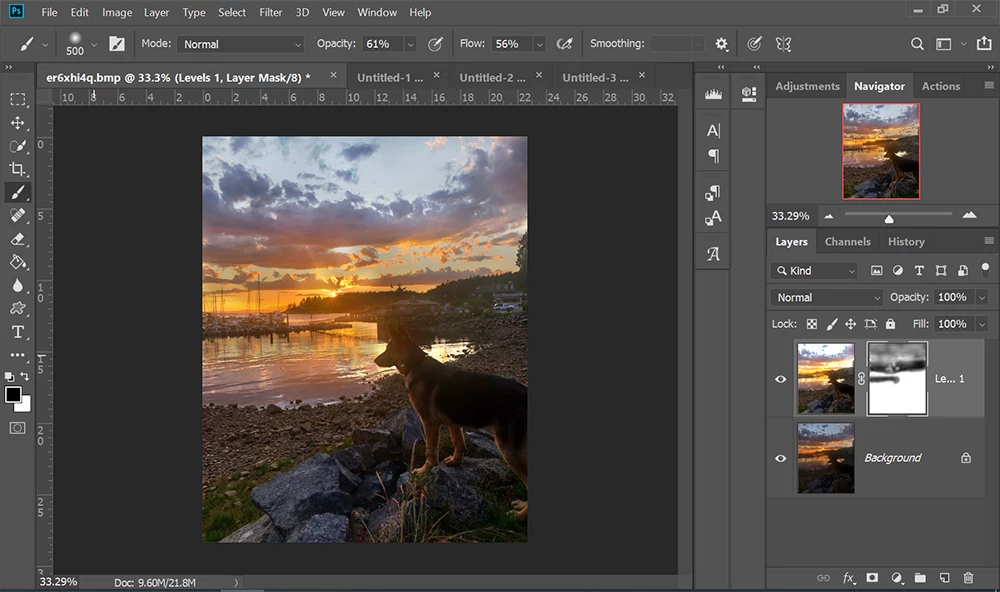Screen dimensions: 1000x592
Task: Open the brush blending Mode dropdown
Action: [241, 44]
